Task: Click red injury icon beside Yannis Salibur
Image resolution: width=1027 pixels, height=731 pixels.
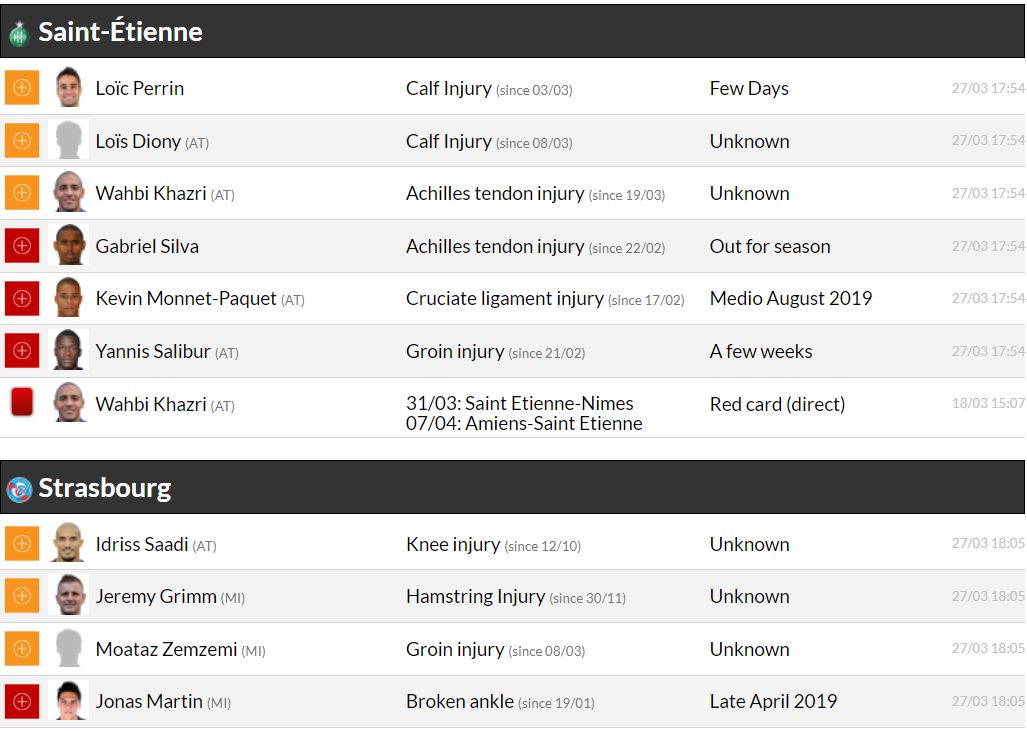Action: [x=22, y=351]
